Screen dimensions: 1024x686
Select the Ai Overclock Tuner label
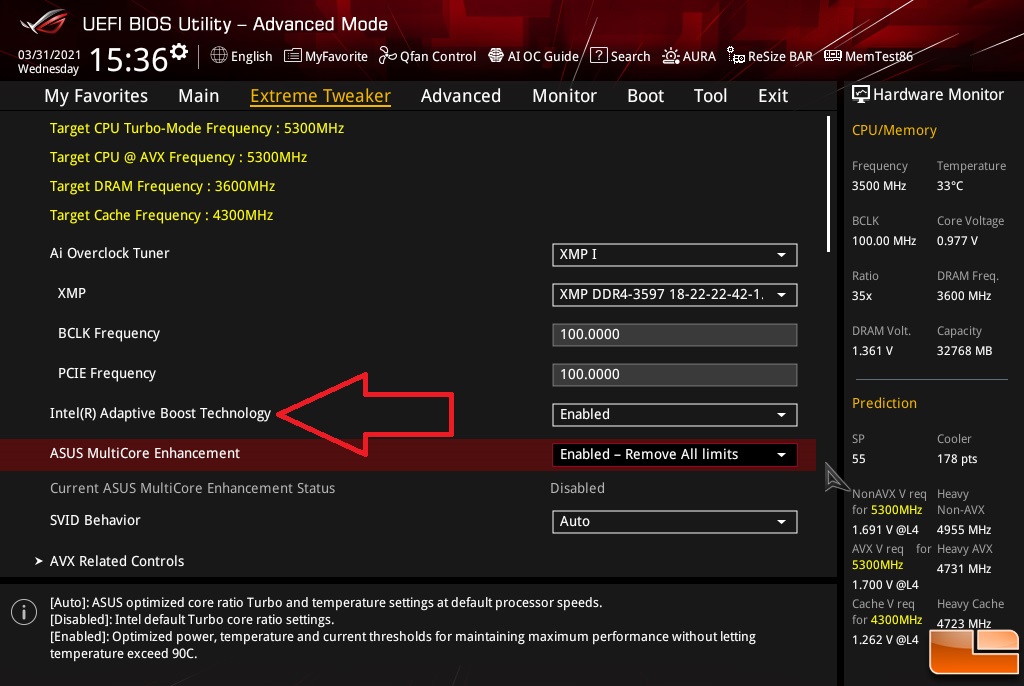(x=109, y=253)
